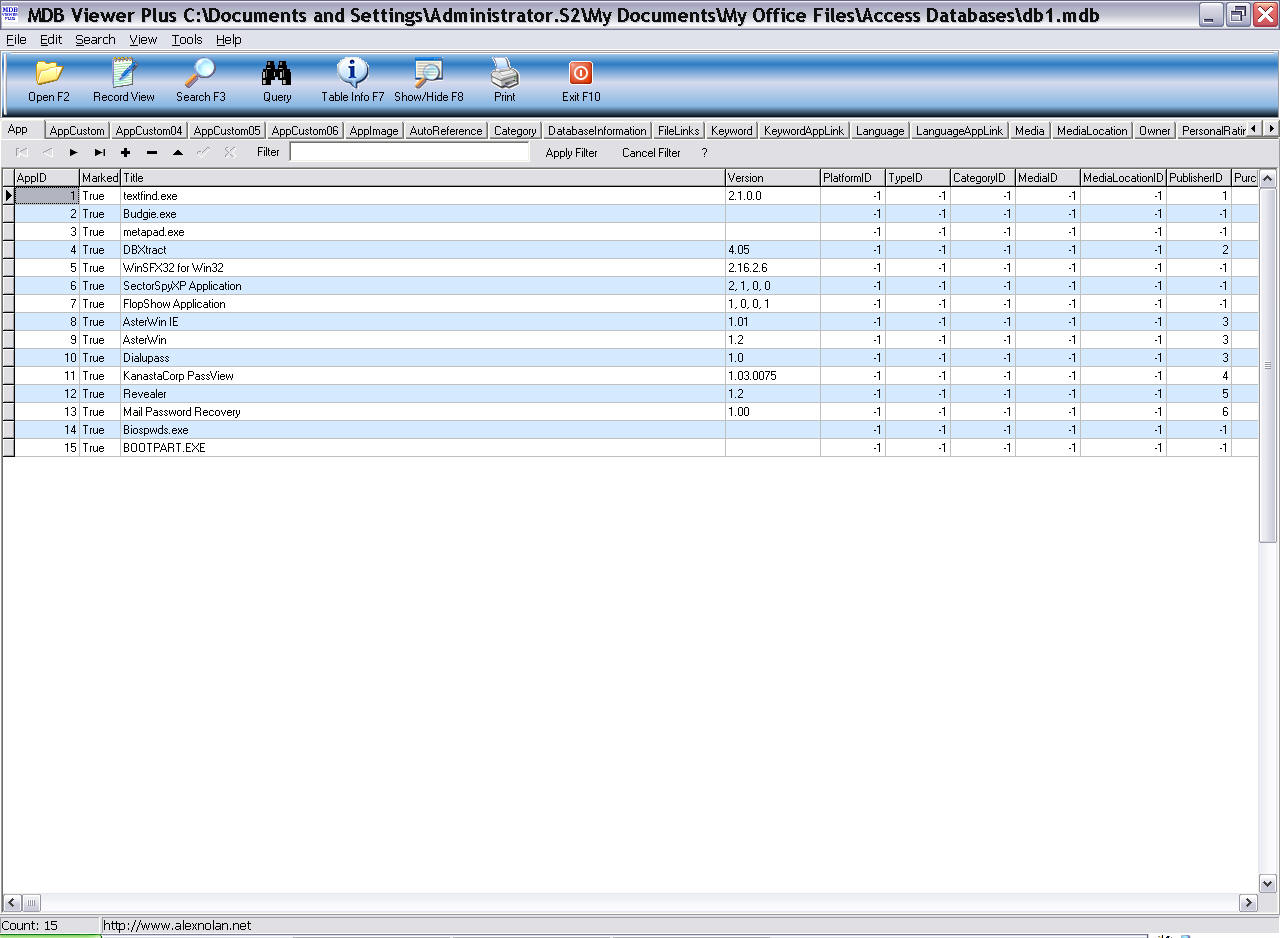Switch to the Category tab
This screenshot has width=1280, height=938.
click(x=515, y=131)
